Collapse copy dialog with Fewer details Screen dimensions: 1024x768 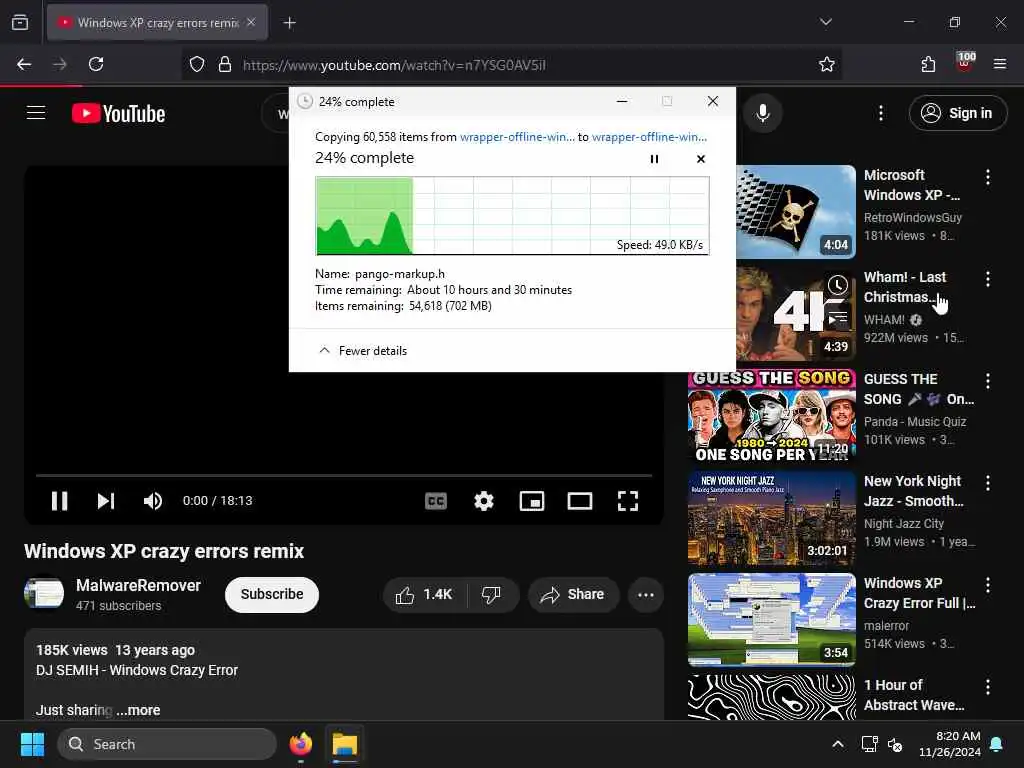(362, 351)
